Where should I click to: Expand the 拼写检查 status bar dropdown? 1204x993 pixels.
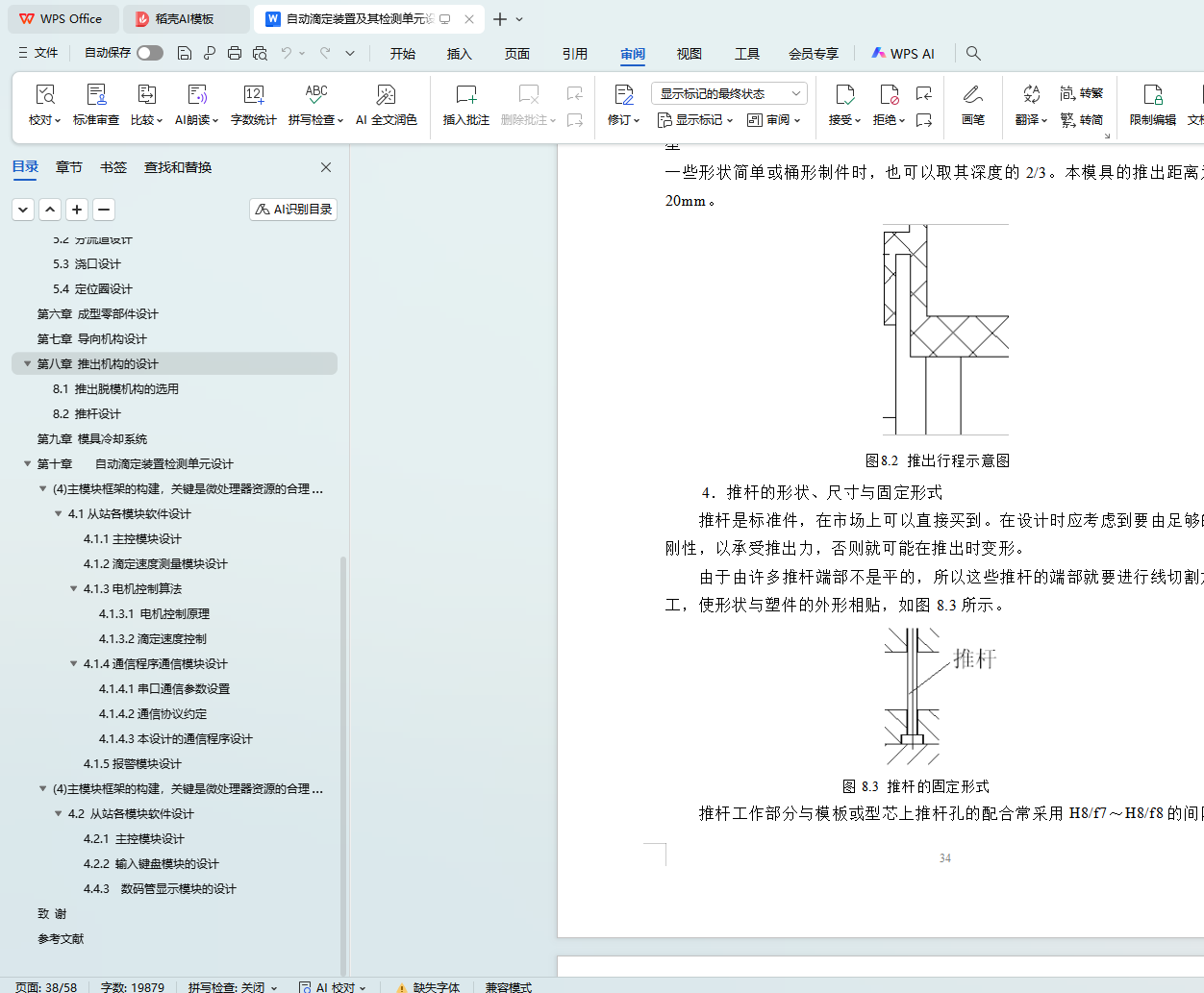[274, 987]
